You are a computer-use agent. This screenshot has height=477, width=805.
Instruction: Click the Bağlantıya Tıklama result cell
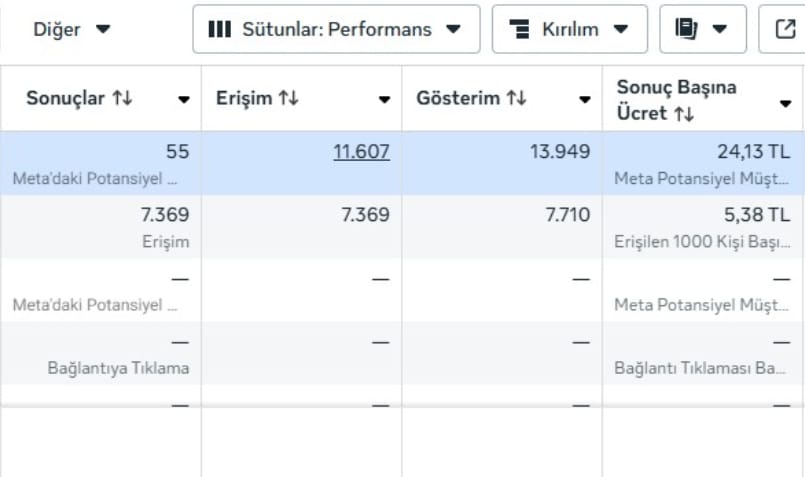101,353
